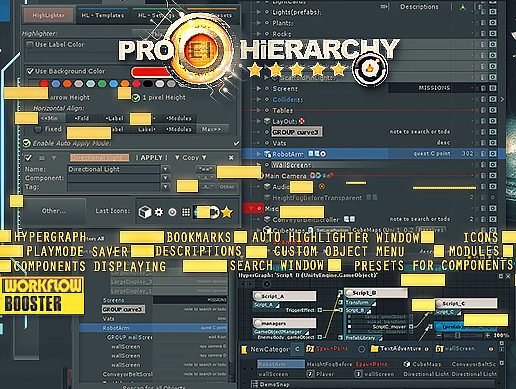Select the TextAdventure bookmark tab
Viewport: 516px width, 389px height.
(400, 349)
